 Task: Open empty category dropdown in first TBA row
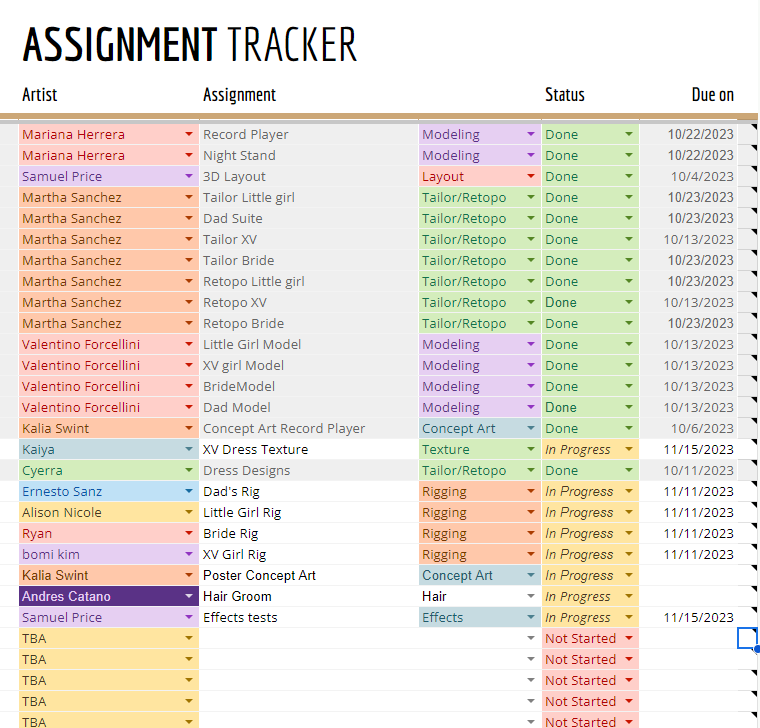pyautogui.click(x=531, y=638)
